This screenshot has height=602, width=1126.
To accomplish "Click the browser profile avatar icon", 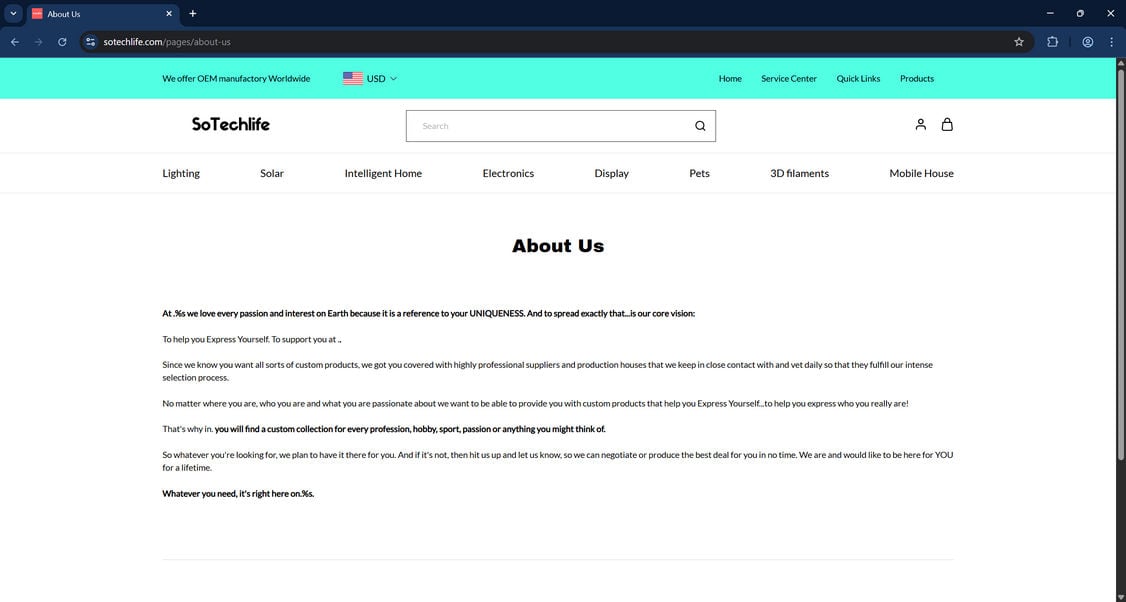I will coord(1087,42).
